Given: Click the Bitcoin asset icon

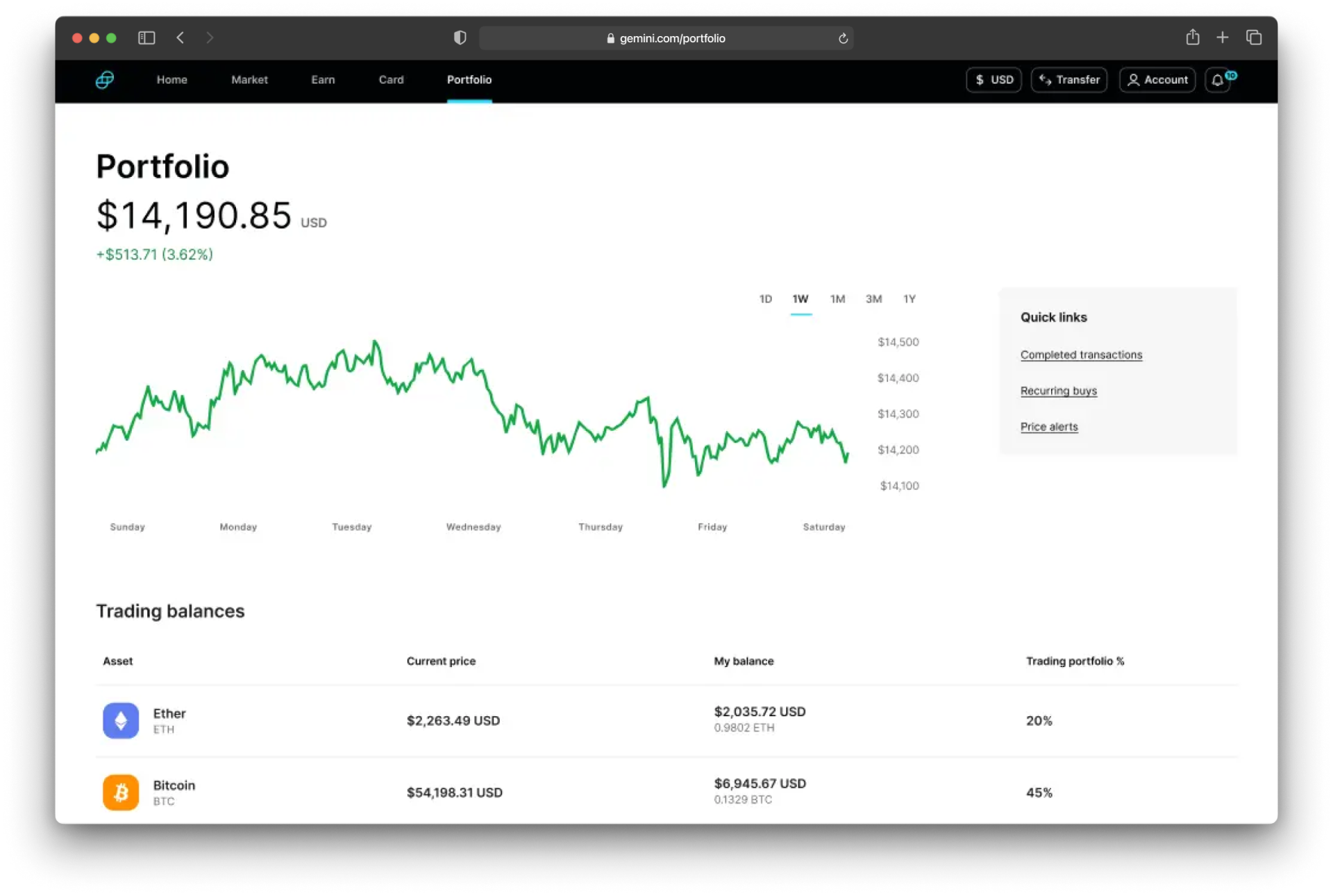Looking at the screenshot, I should [x=121, y=792].
